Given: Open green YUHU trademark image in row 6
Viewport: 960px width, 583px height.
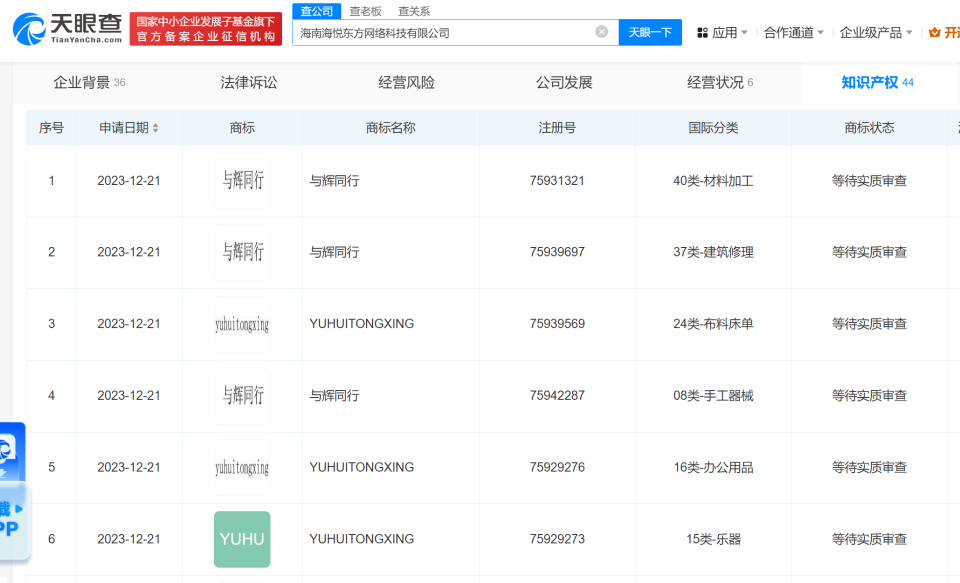Looking at the screenshot, I should [x=242, y=539].
